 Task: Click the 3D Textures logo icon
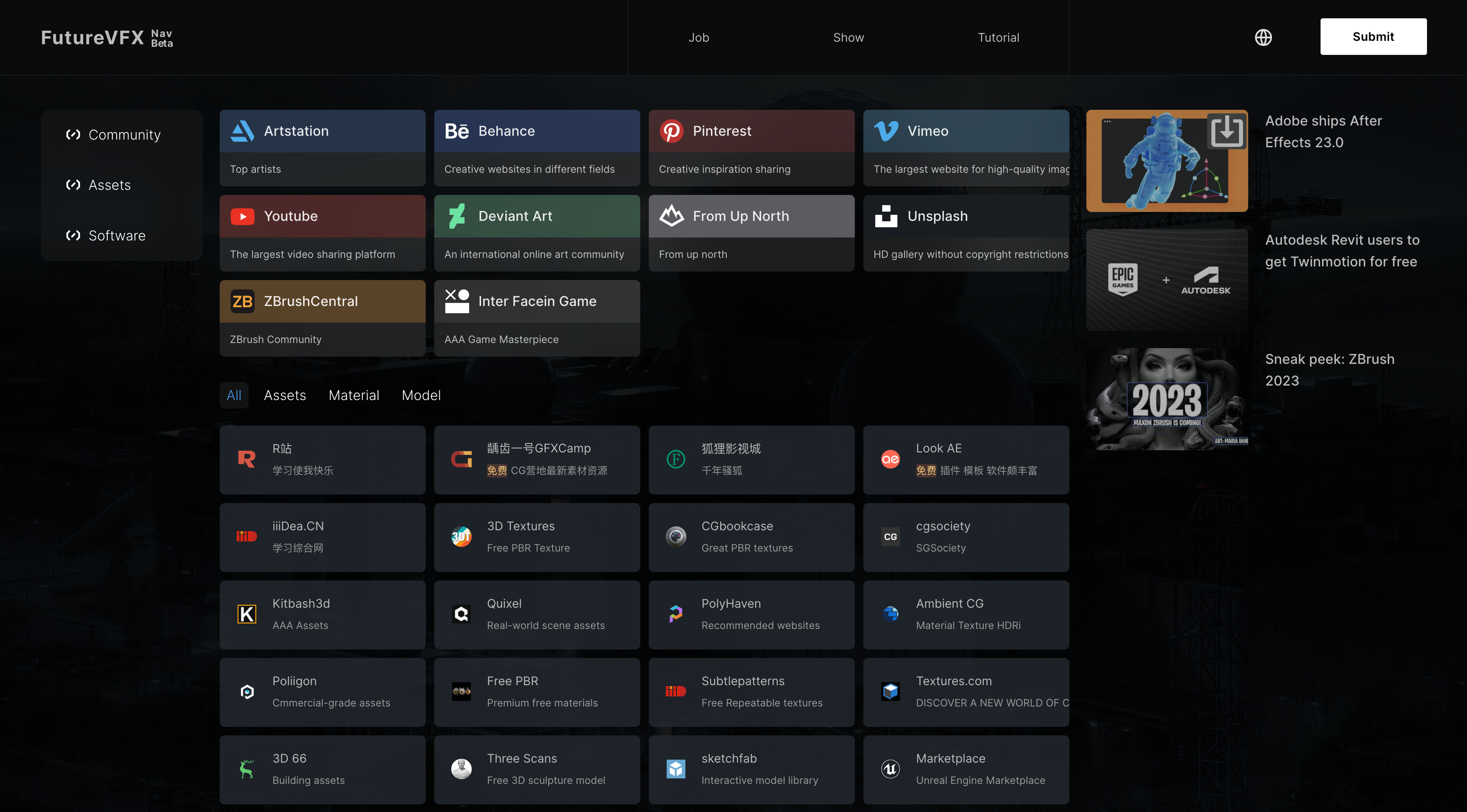pyautogui.click(x=461, y=536)
